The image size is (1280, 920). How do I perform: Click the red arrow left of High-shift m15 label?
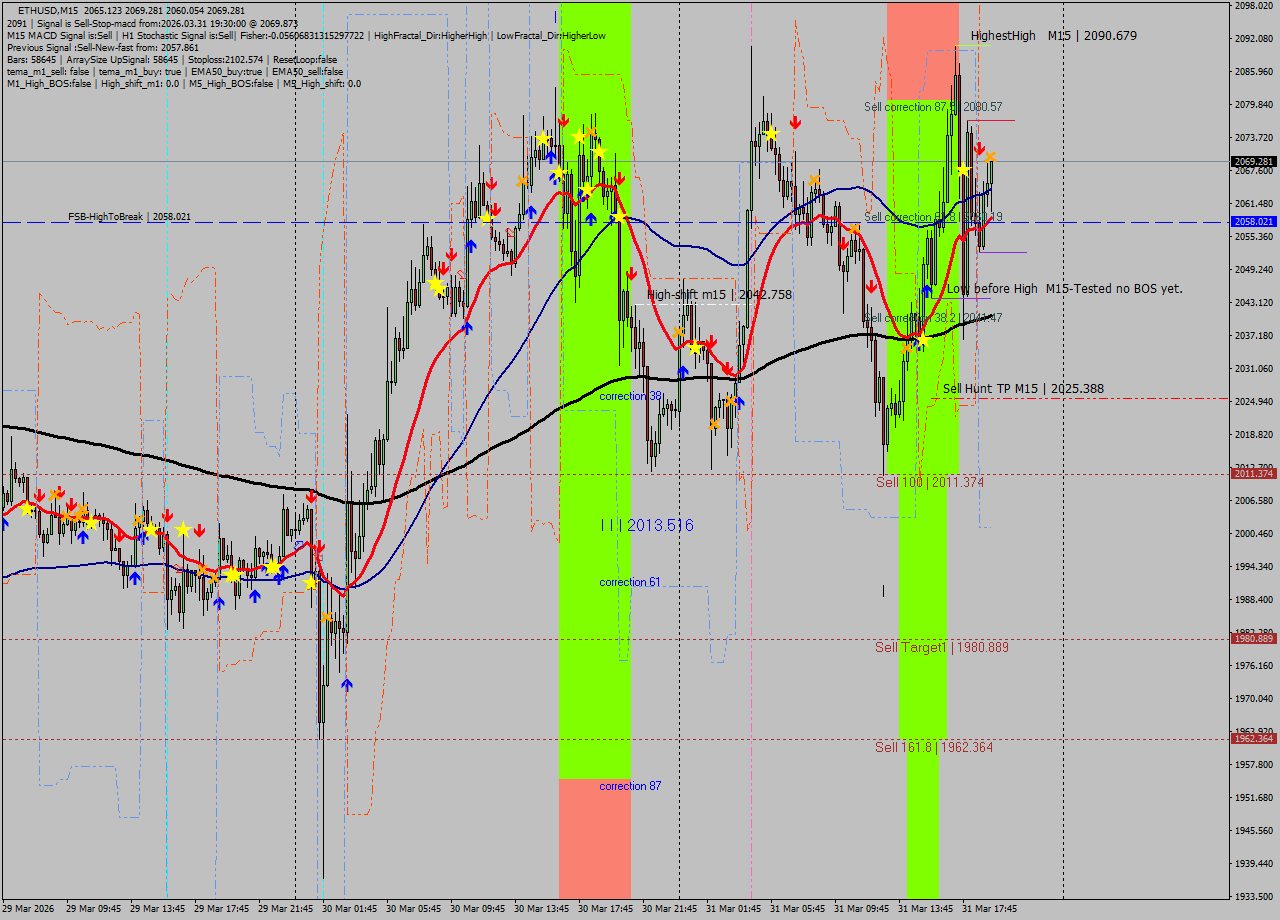630,275
